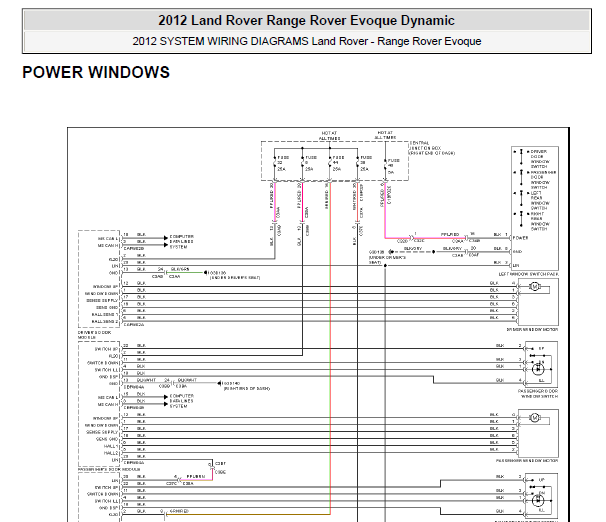This screenshot has width=606, height=522.
Task: Click the right end of dash ground symbol
Action: [219, 383]
